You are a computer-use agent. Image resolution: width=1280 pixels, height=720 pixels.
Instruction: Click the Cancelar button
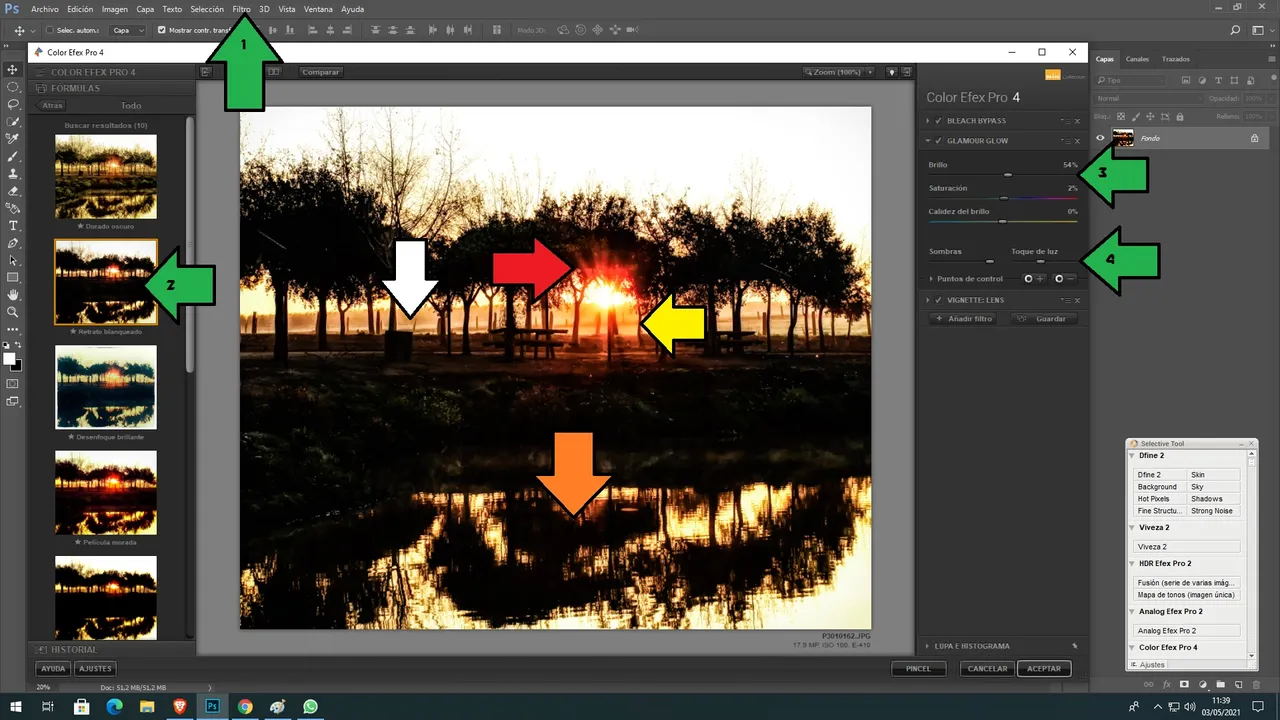click(x=987, y=668)
